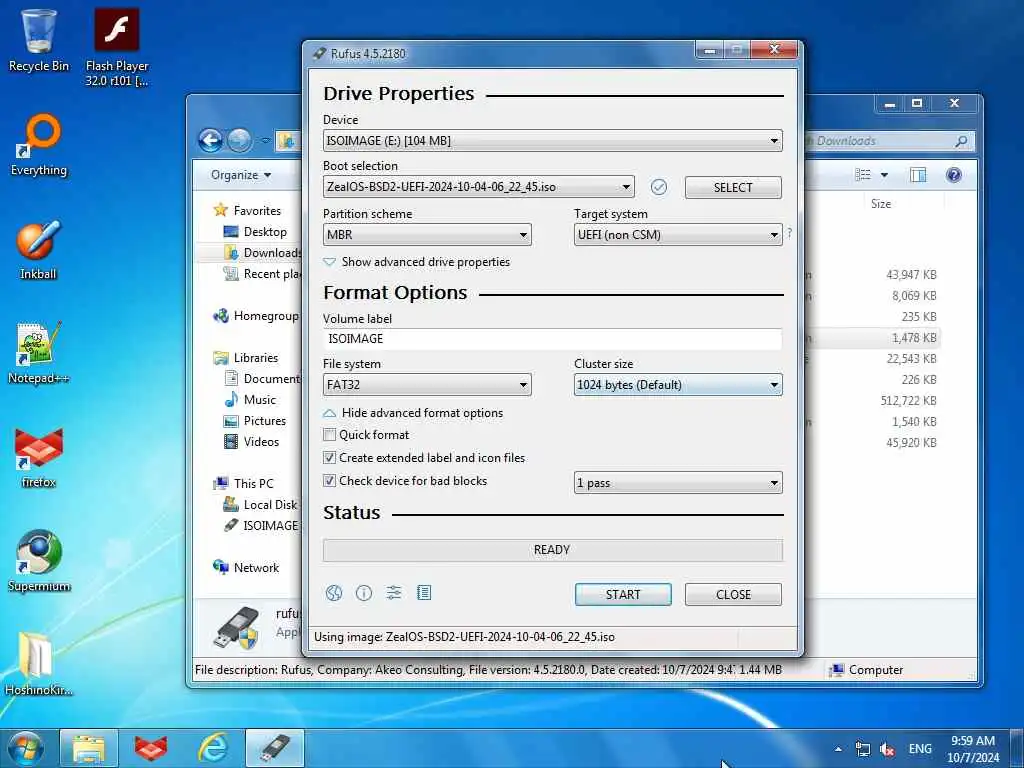Click the START button
The height and width of the screenshot is (768, 1024).
623,594
